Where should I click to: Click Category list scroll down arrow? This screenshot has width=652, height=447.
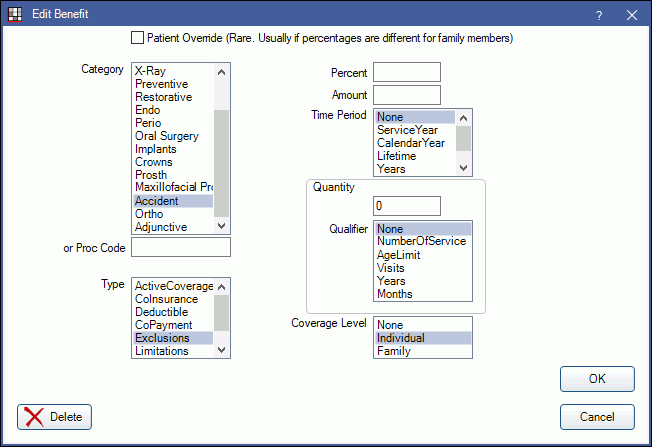tap(222, 226)
